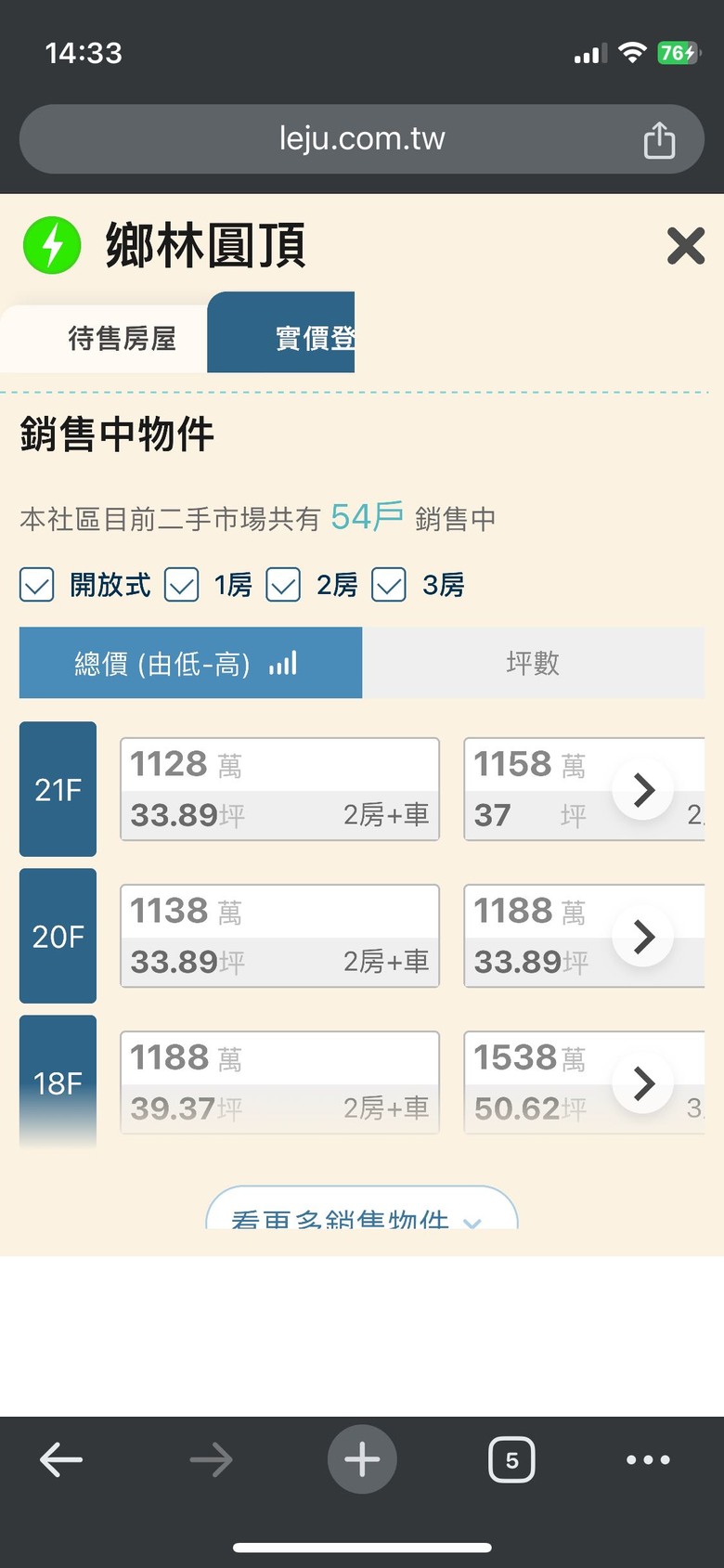
Task: Uncheck the 開放式 checkbox
Action: coord(37,585)
